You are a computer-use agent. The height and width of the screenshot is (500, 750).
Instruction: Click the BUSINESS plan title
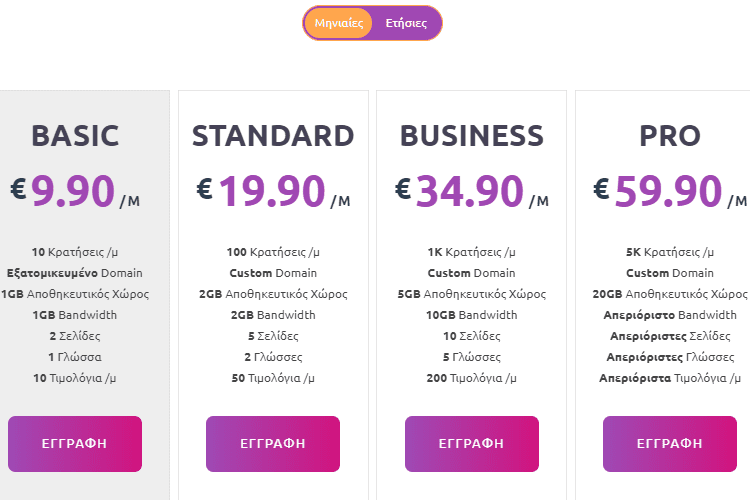pos(472,135)
